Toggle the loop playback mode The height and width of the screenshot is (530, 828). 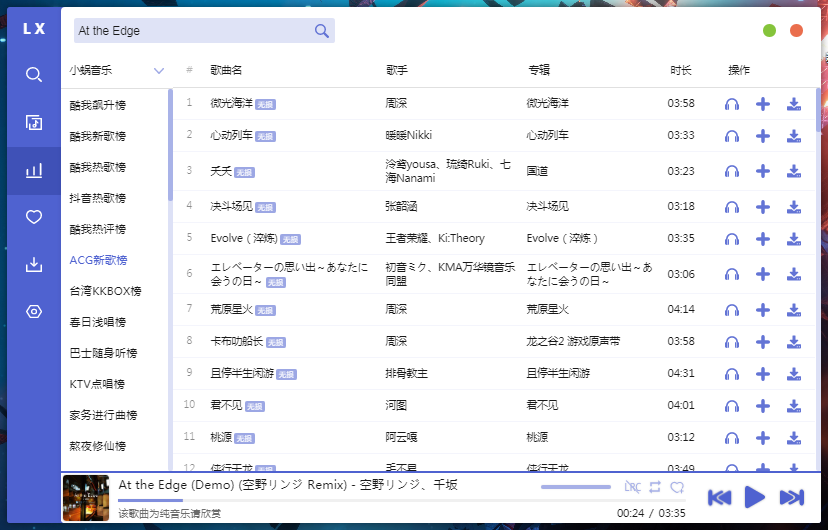coord(655,487)
